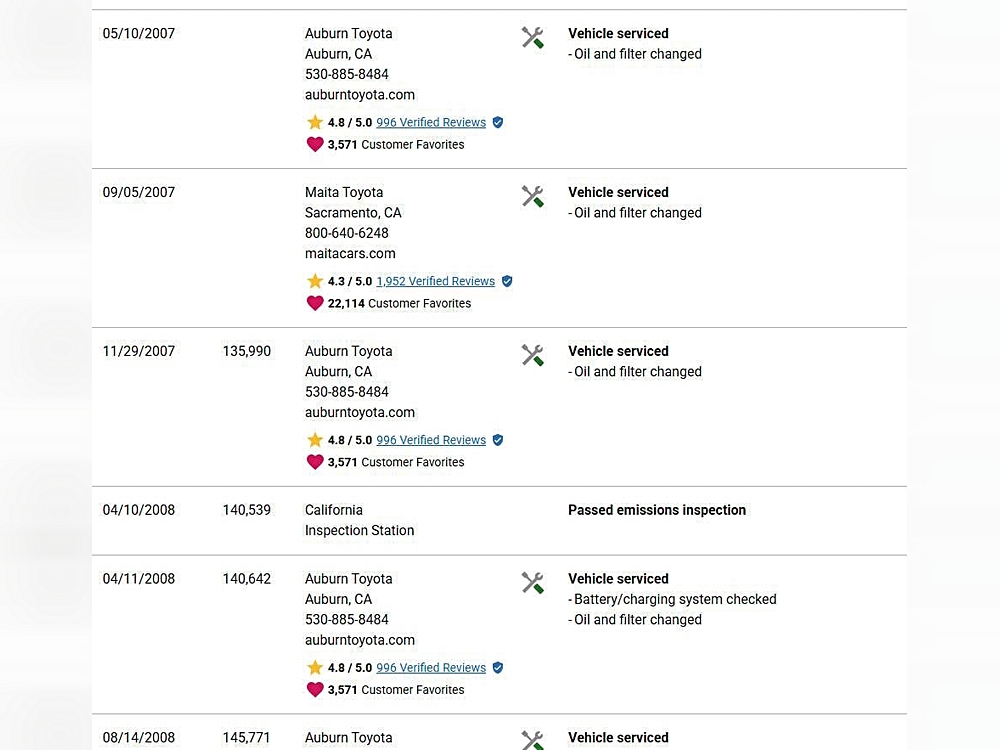Screen dimensions: 1000x750
Task: Click the maitacars.com website text
Action: pos(350,254)
